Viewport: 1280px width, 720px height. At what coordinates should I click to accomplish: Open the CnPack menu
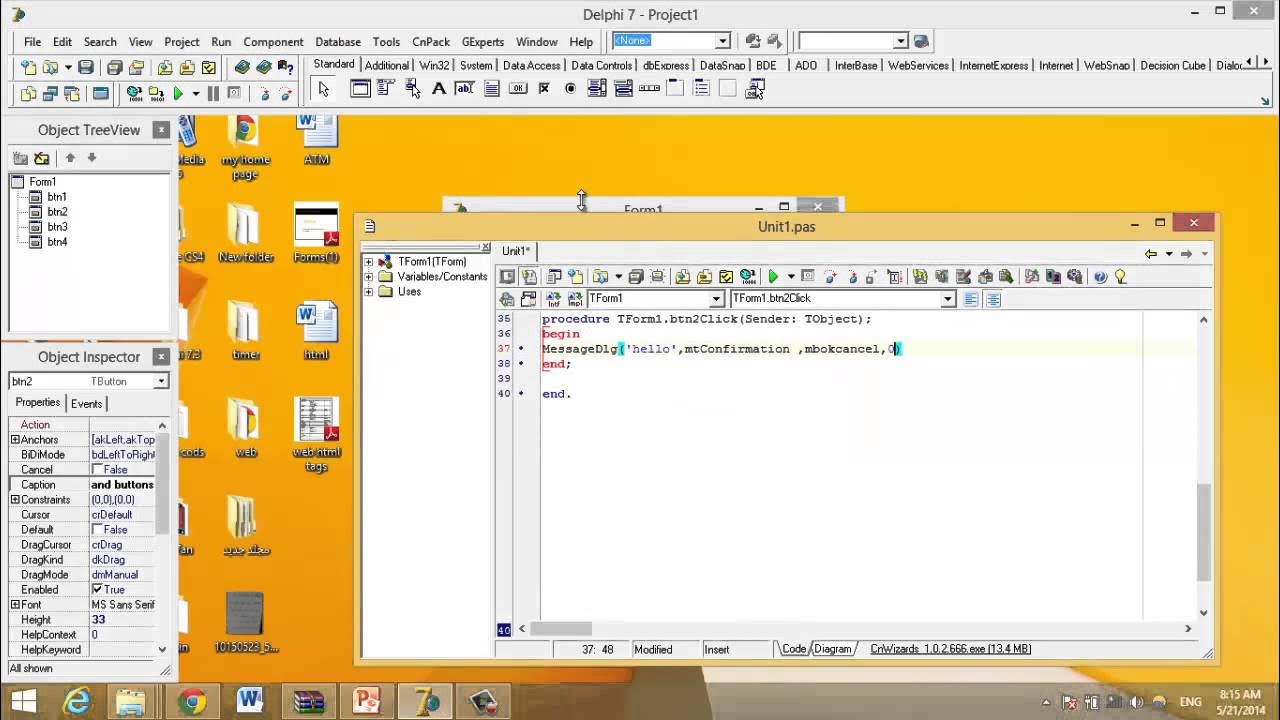[x=431, y=42]
